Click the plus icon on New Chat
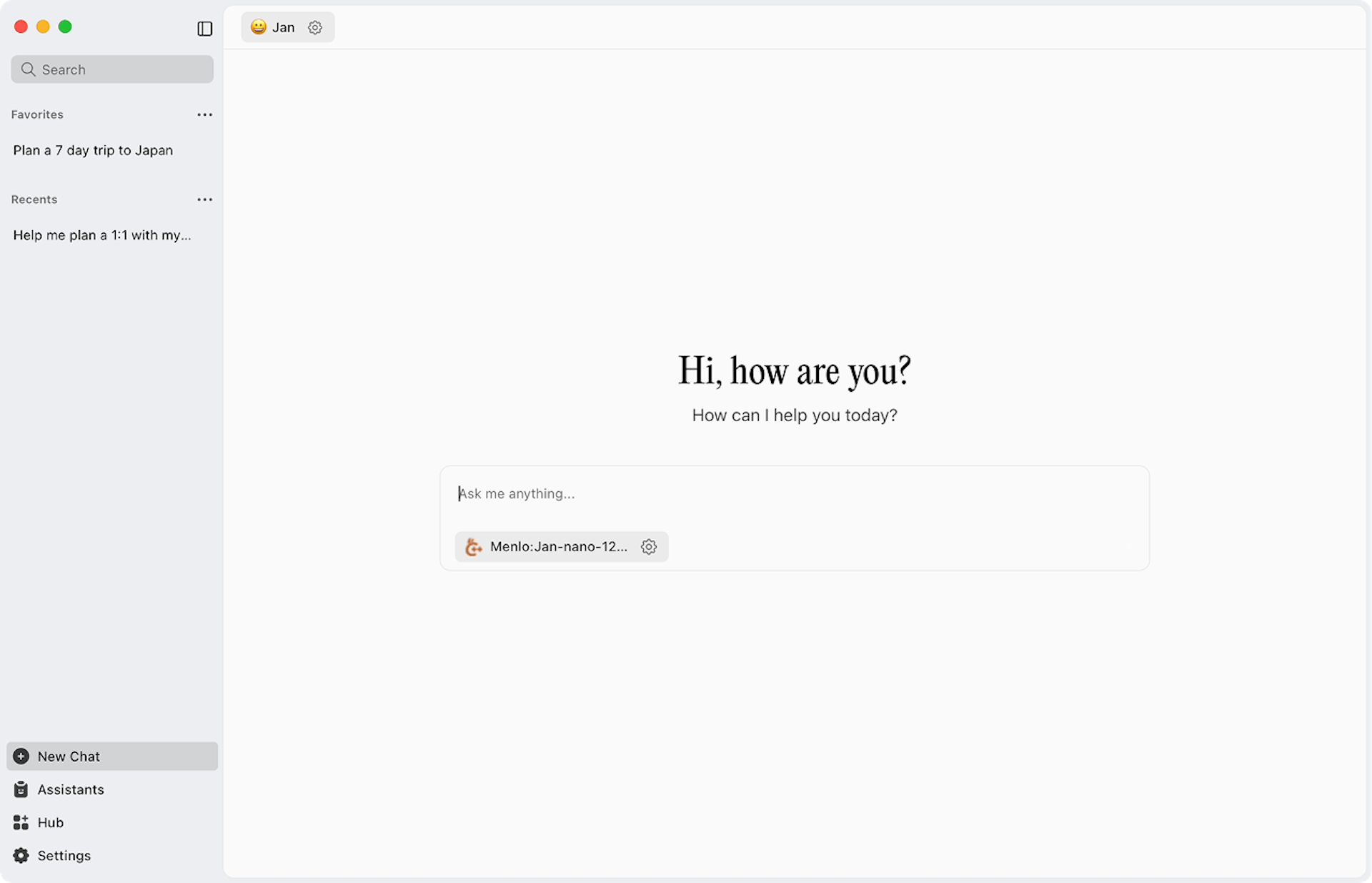1372x883 pixels. point(21,756)
